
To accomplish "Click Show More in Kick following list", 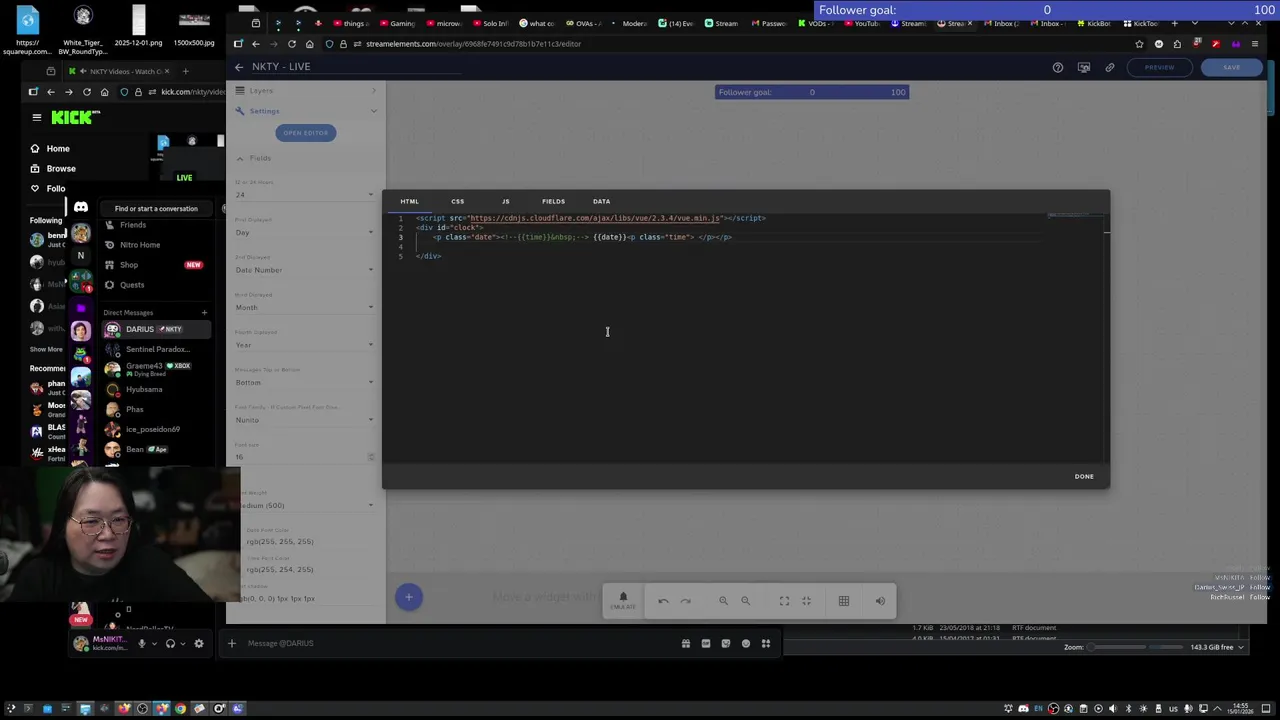I will click(x=45, y=349).
